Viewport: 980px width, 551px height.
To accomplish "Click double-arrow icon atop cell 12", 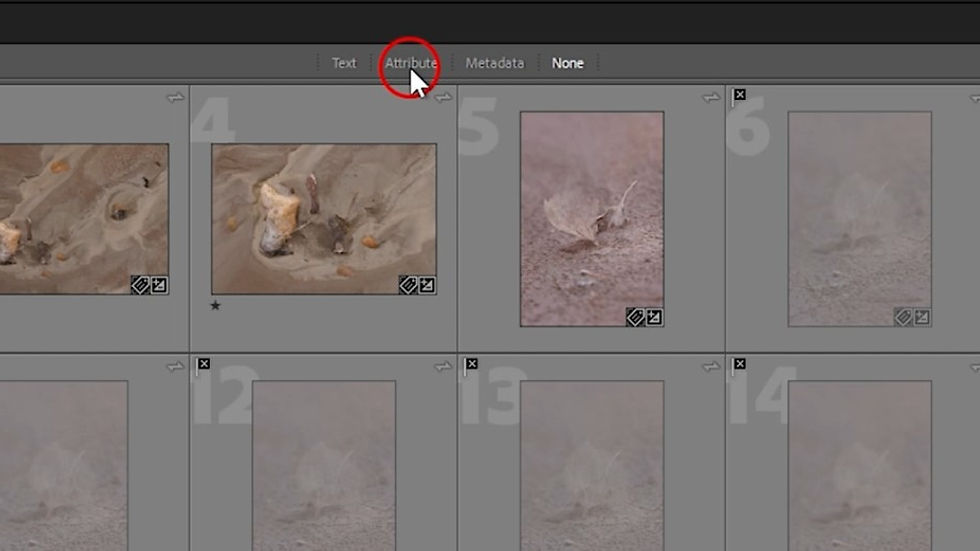I will [443, 367].
